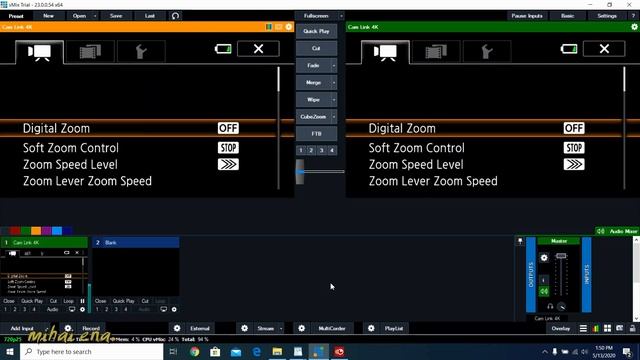Screen dimensions: 640x360
Task: Click the padlock icon at bottom right
Action: pos(632,329)
